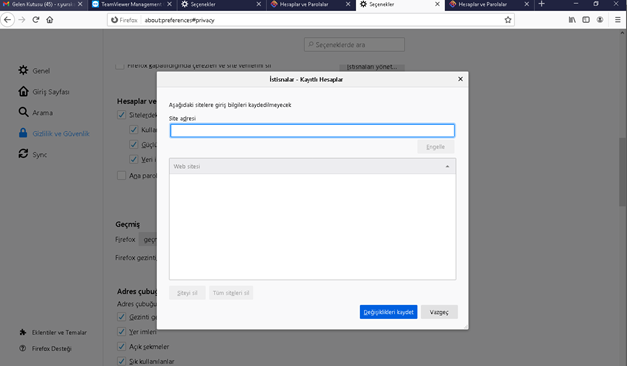
Task: Open the Firefox account icon
Action: pyautogui.click(x=600, y=20)
